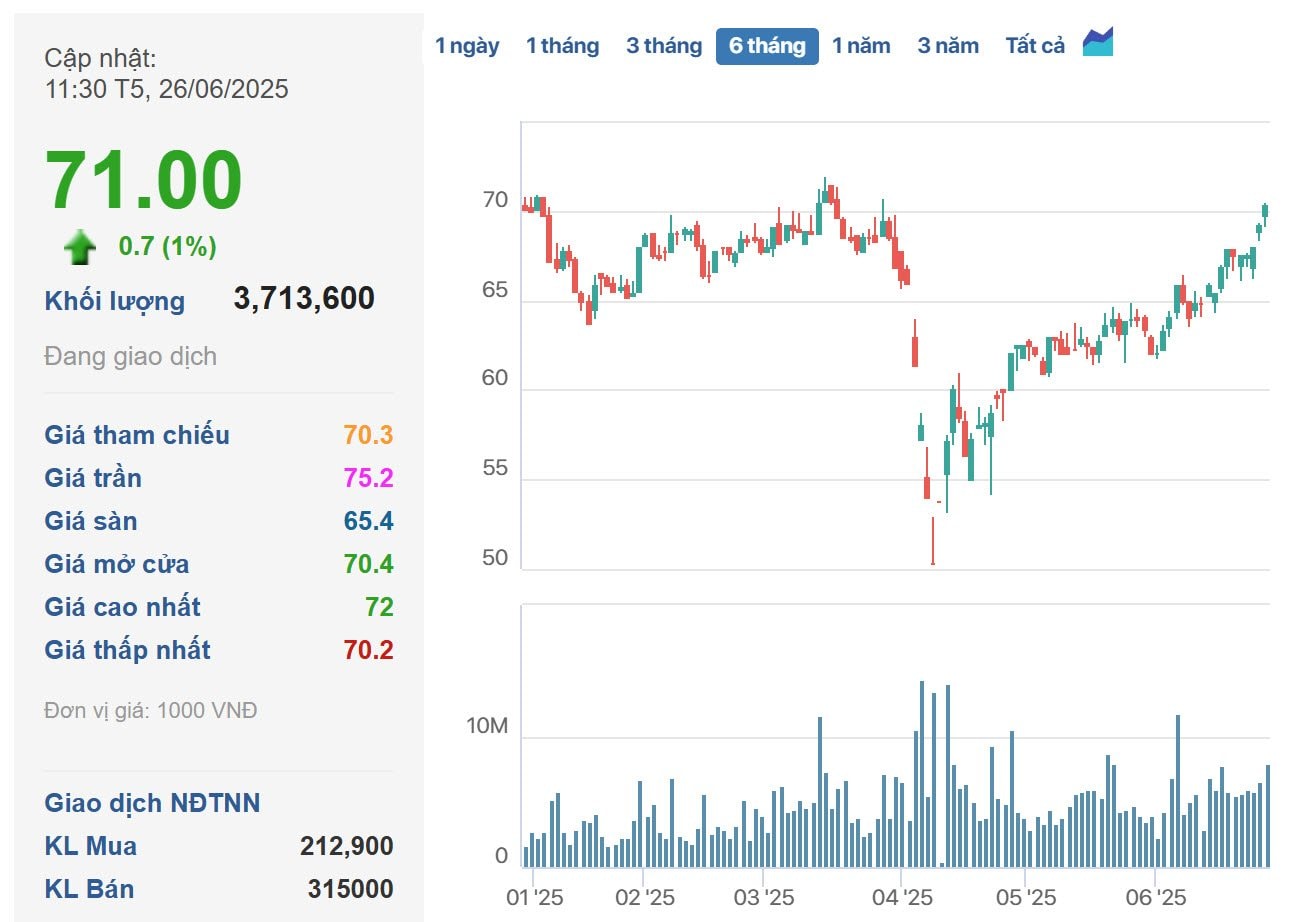Screen dimensions: 1293x922
Task: Click the Giao dịch NĐTNN heading
Action: point(152,803)
